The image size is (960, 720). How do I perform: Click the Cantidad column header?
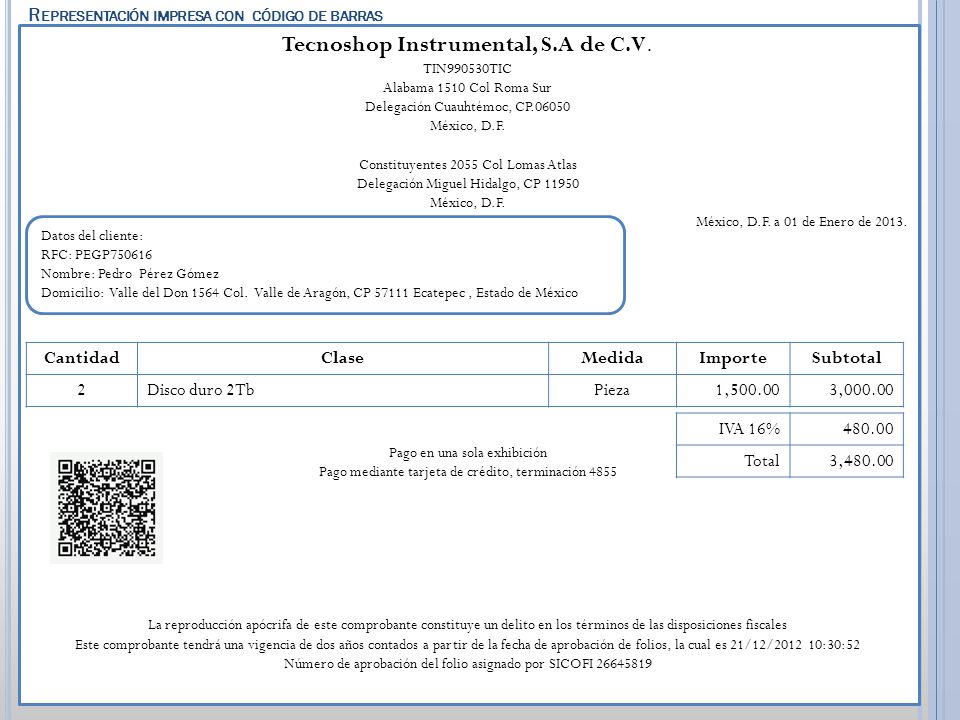click(82, 358)
